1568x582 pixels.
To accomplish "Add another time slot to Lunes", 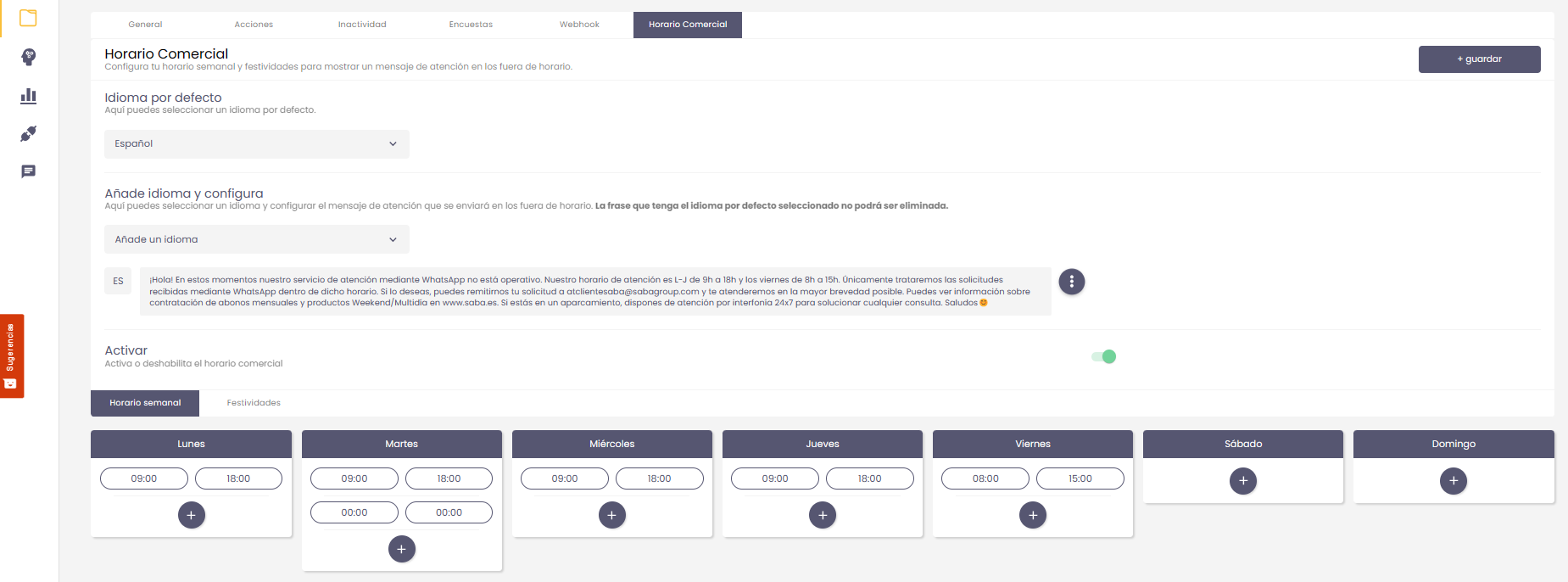I will 191,515.
